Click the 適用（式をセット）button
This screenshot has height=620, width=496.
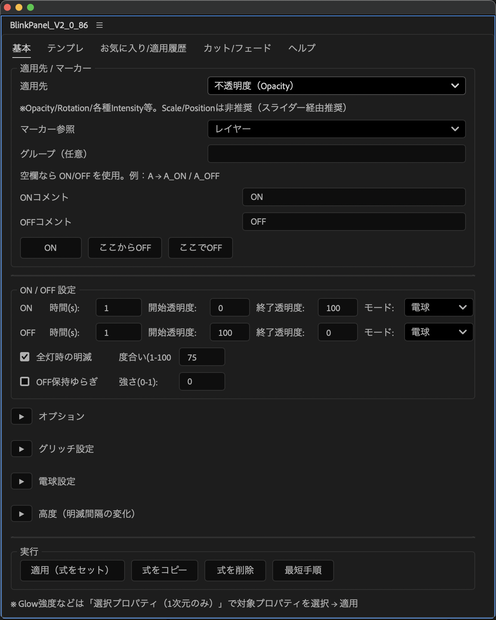click(72, 570)
